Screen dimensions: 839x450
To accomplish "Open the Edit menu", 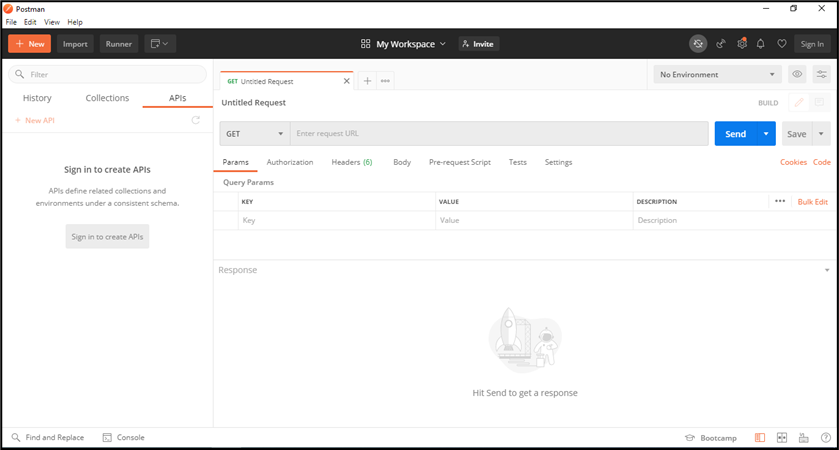I will 30,22.
